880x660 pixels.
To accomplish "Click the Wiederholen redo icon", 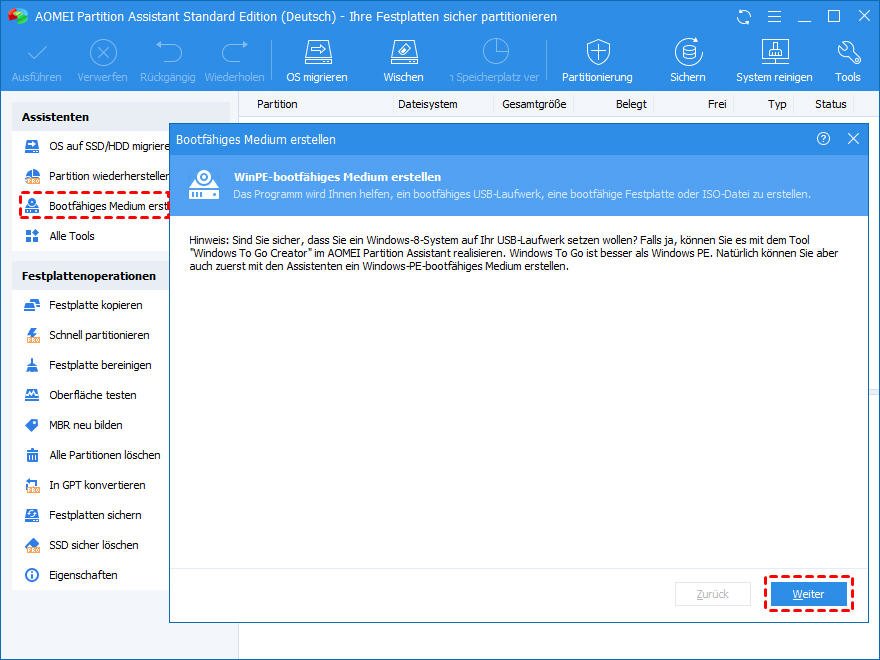I will (235, 53).
